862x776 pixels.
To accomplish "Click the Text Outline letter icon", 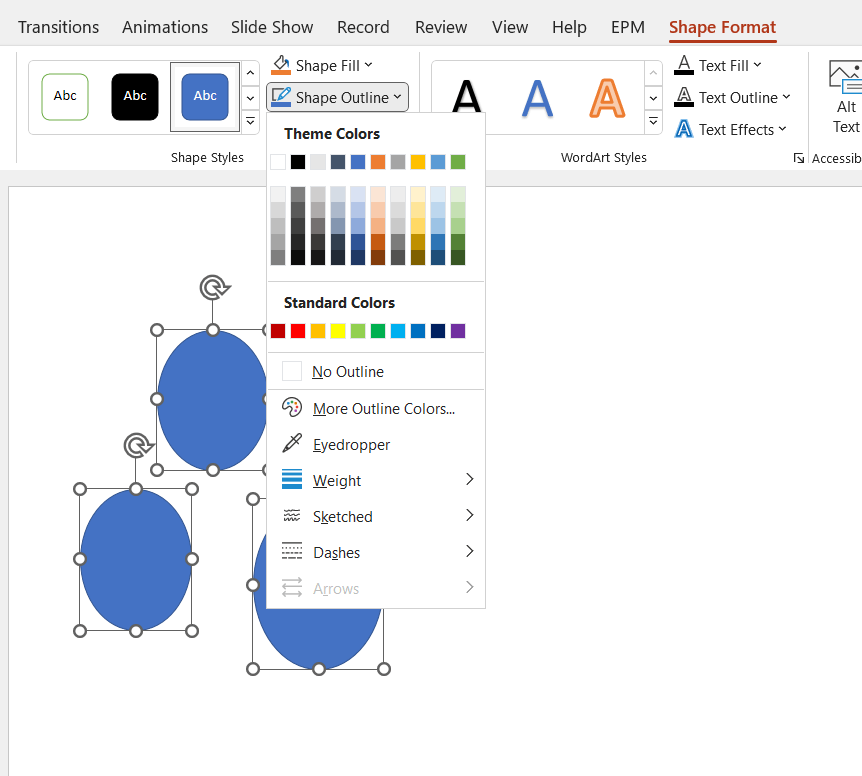I will click(683, 97).
